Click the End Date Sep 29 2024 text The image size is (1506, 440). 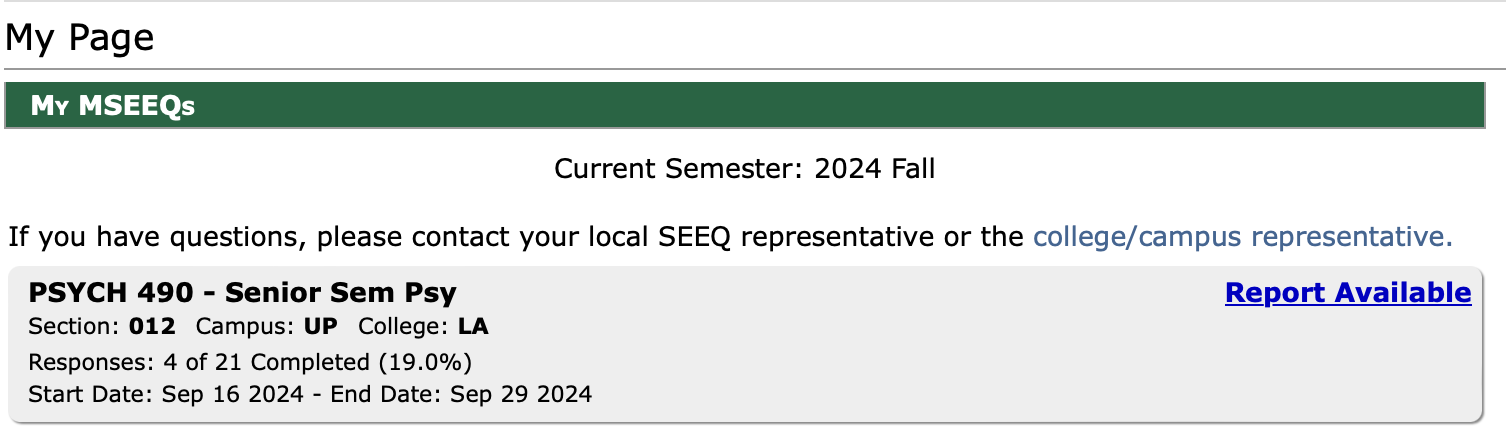(462, 394)
